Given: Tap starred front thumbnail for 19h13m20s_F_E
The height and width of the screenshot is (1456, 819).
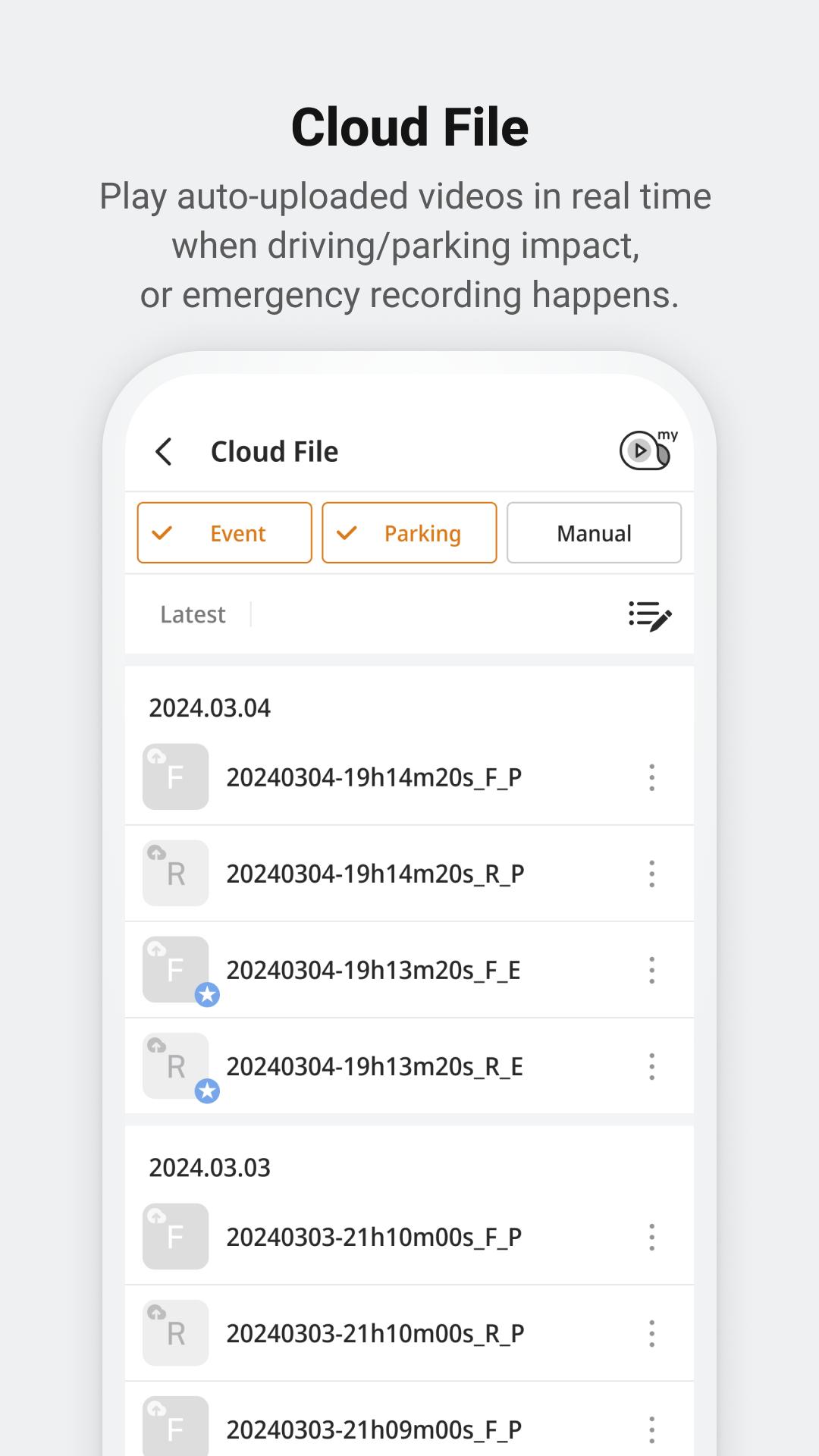Looking at the screenshot, I should point(175,969).
